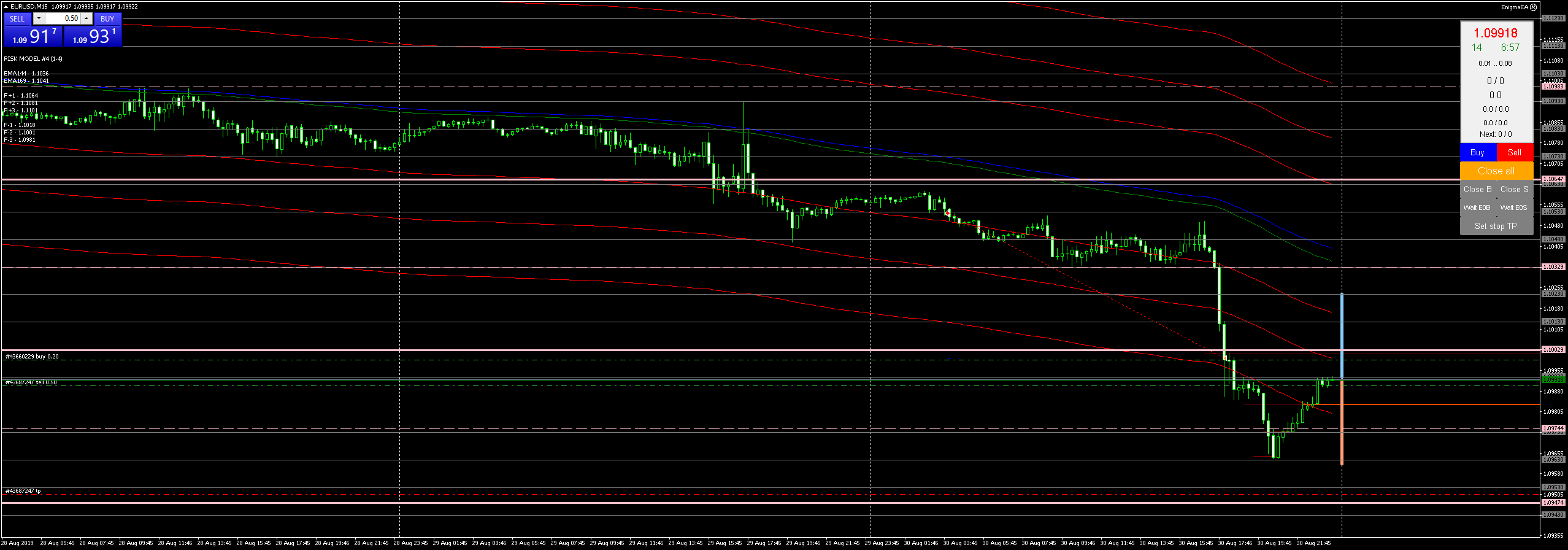The image size is (1568, 550).
Task: Click the 1.10329 price axis label
Action: [1553, 267]
